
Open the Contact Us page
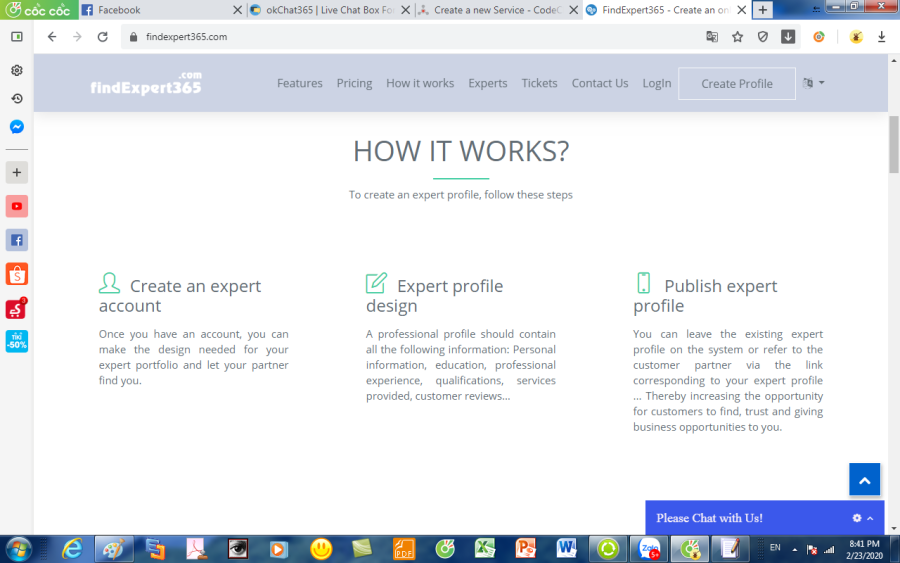click(600, 83)
